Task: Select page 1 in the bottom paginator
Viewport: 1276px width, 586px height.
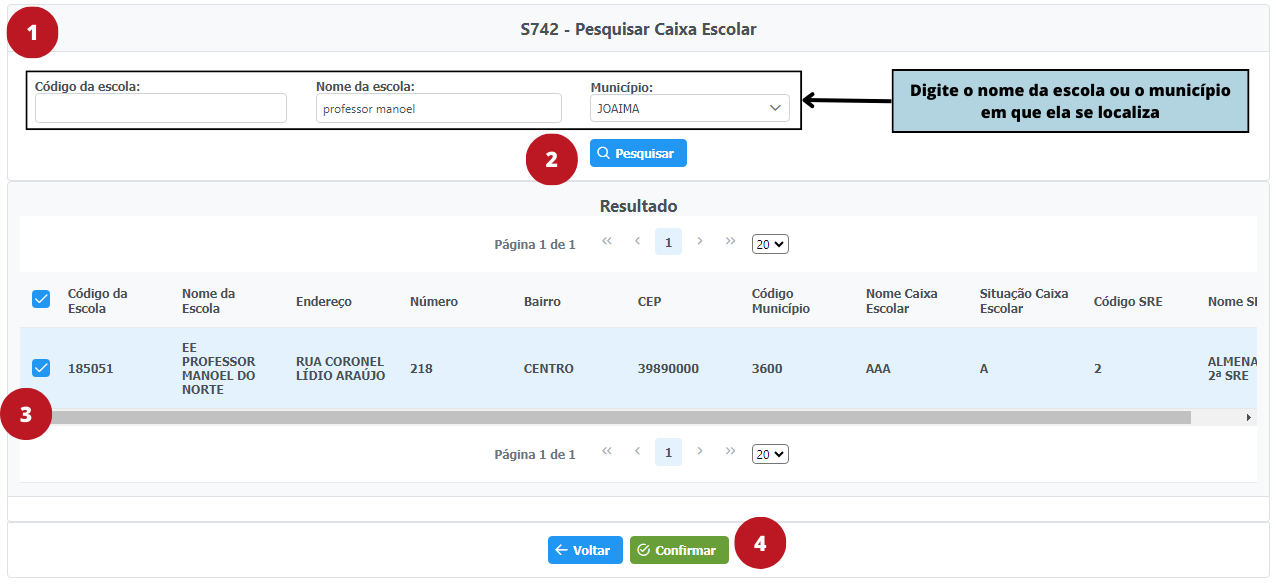Action: [668, 452]
